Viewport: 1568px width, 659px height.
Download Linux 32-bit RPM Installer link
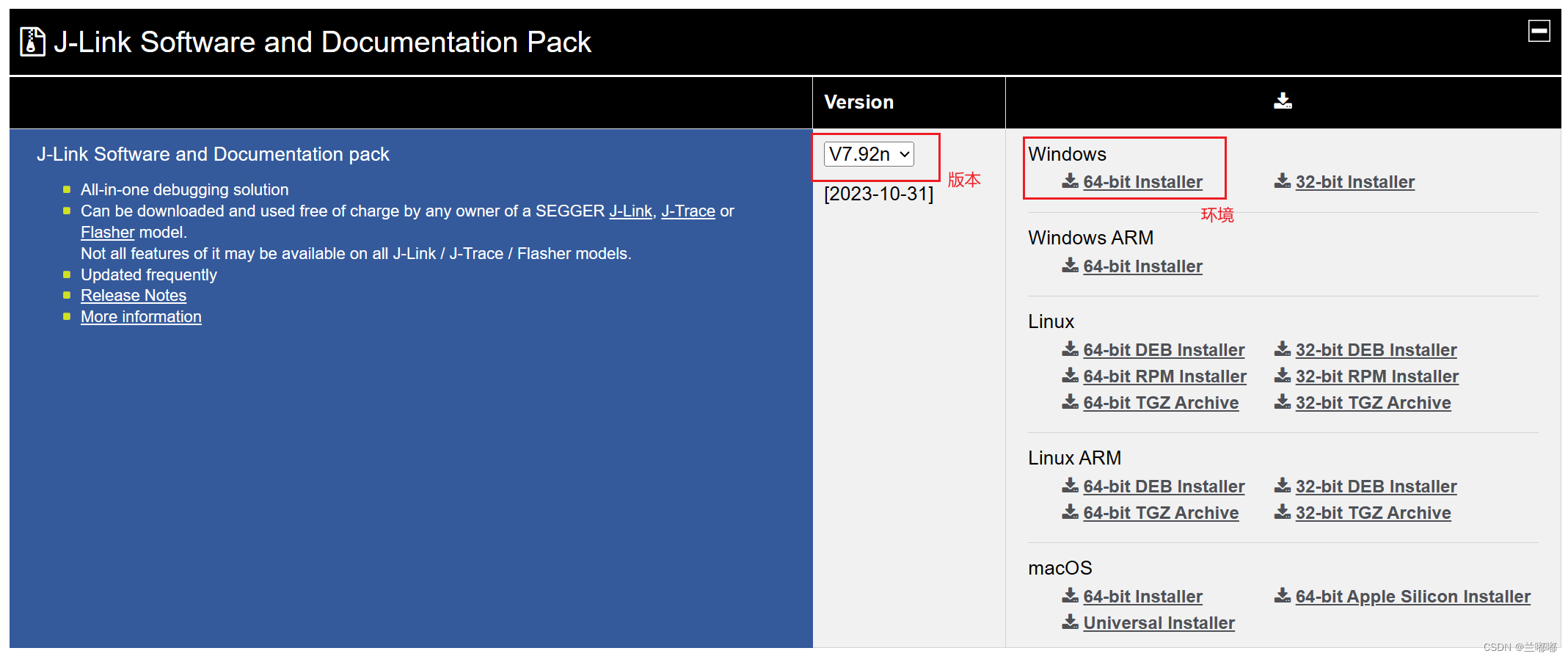tap(1376, 376)
